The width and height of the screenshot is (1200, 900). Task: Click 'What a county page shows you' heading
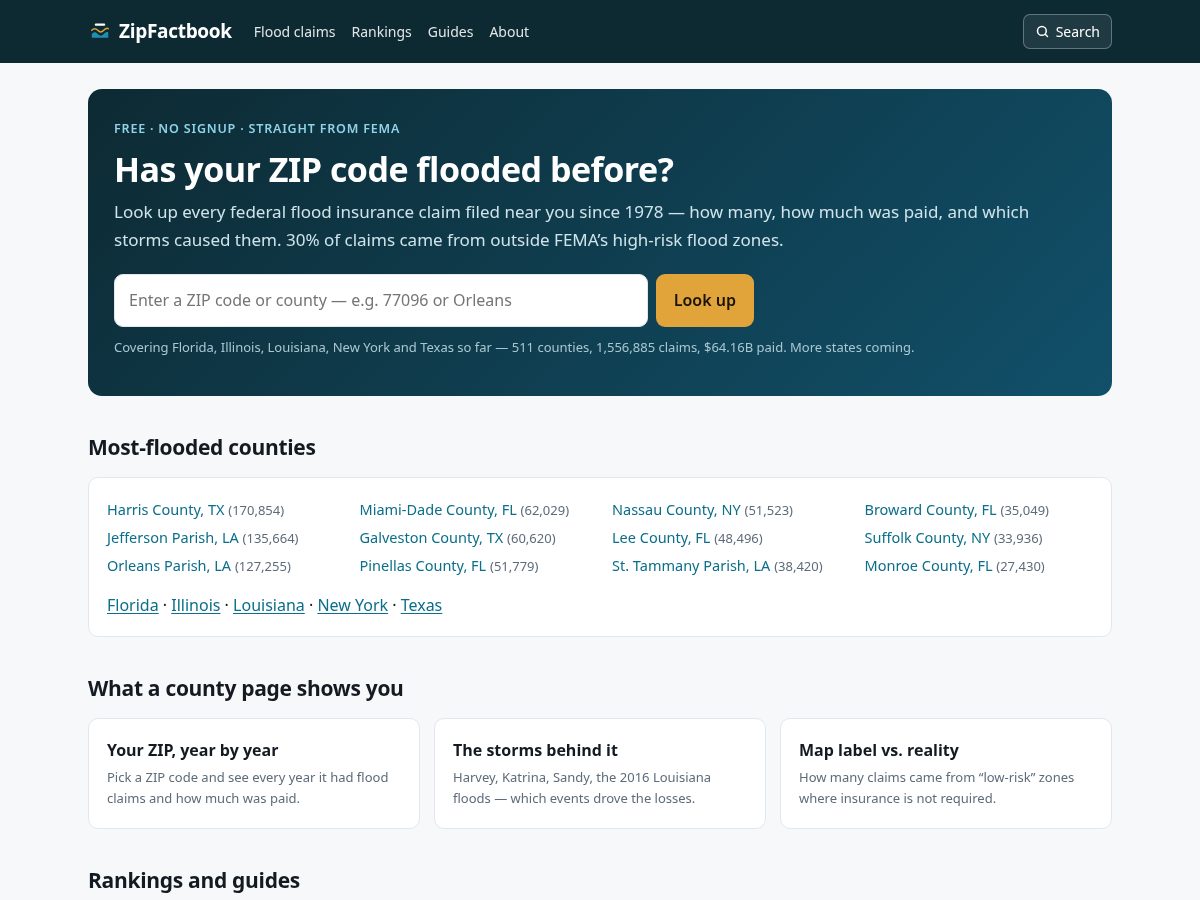pyautogui.click(x=246, y=688)
